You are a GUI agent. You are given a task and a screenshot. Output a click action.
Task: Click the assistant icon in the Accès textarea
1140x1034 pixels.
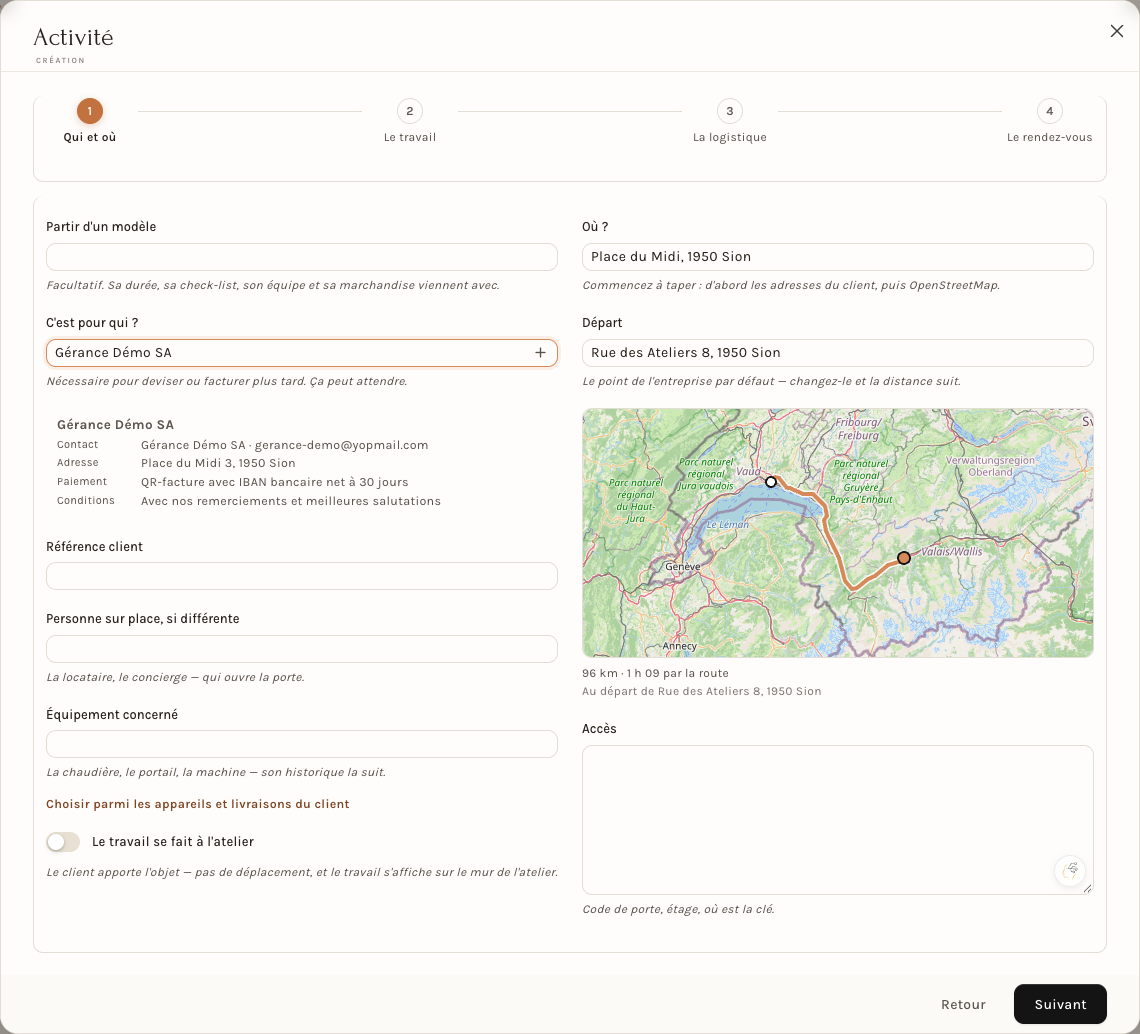click(1069, 870)
